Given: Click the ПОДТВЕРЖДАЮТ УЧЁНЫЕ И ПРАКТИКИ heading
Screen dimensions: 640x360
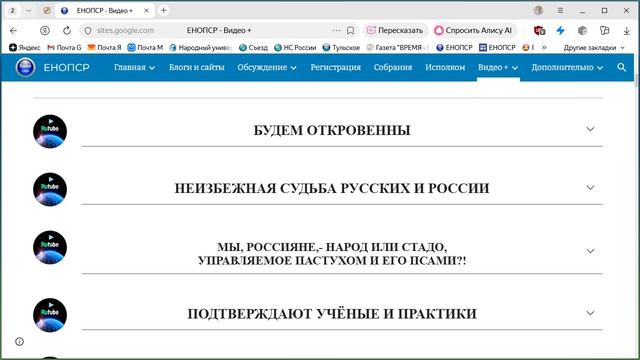Looking at the screenshot, I should point(332,314).
